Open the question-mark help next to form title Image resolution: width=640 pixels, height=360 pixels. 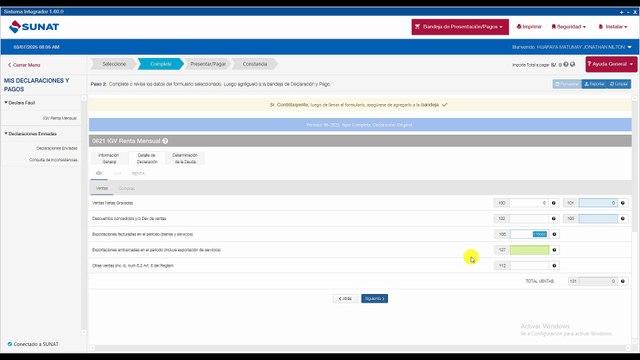(x=165, y=141)
